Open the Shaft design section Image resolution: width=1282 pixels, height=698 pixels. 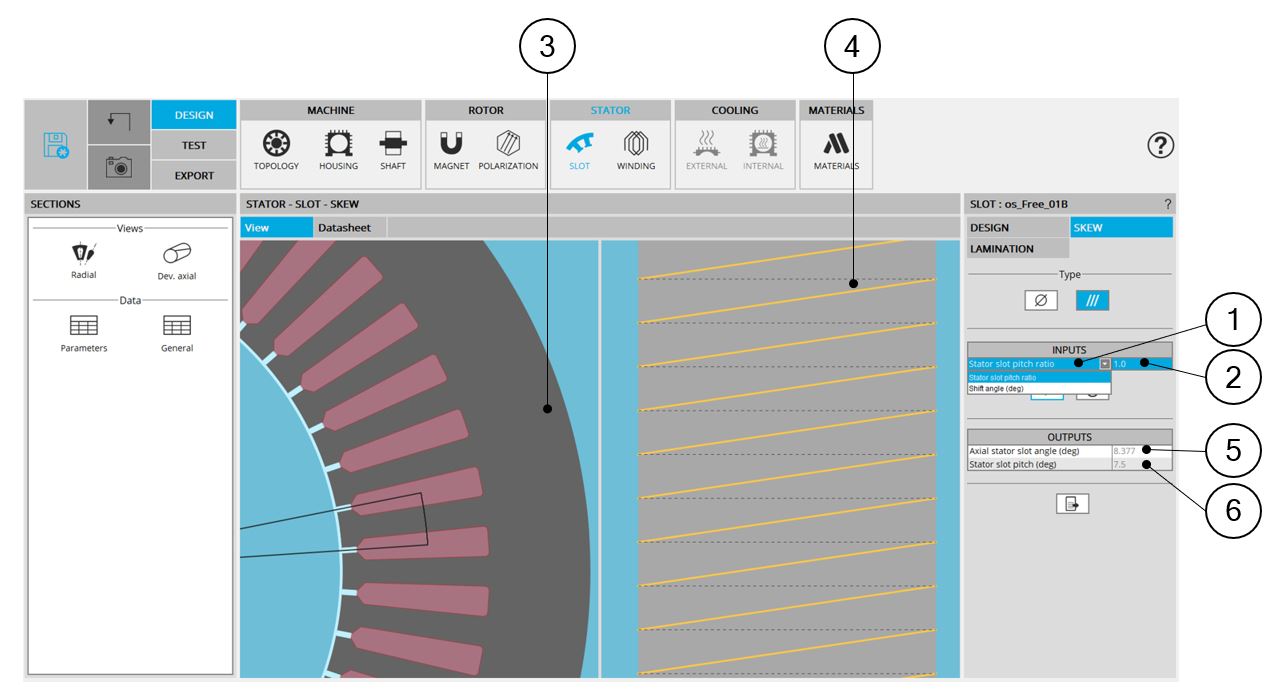[393, 148]
